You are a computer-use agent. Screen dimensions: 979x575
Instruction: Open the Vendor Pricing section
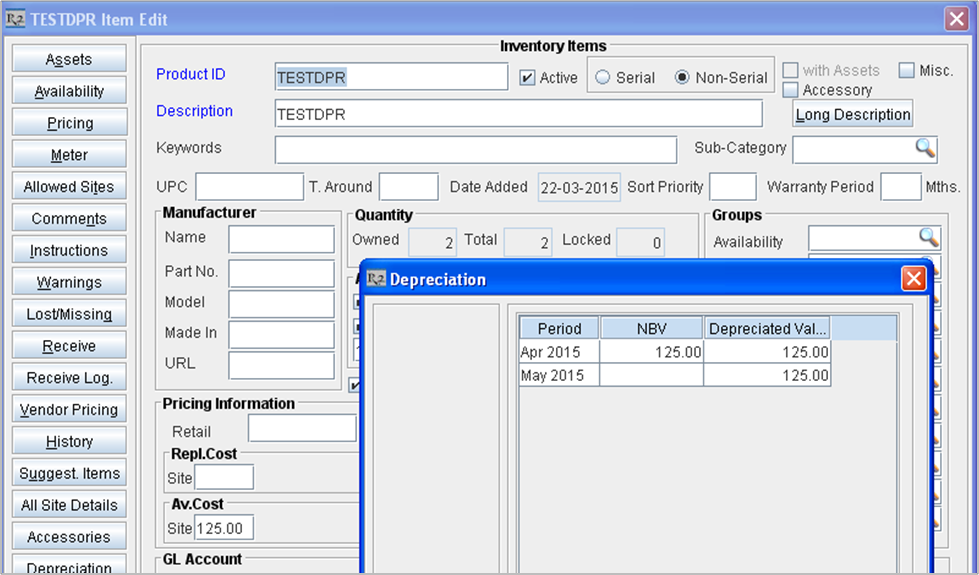(x=69, y=410)
